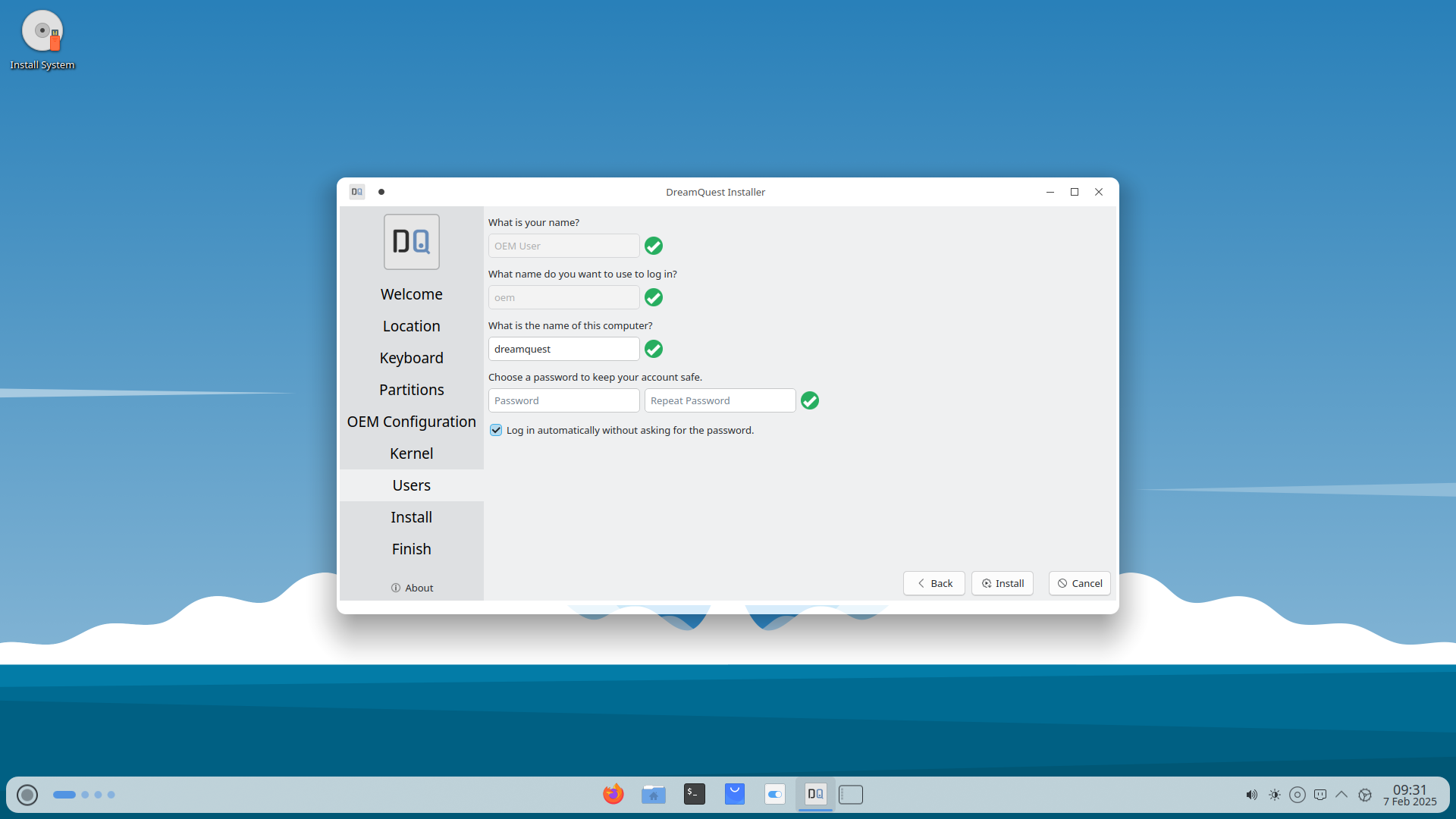Click the empty window icon in taskbar

[x=851, y=795]
